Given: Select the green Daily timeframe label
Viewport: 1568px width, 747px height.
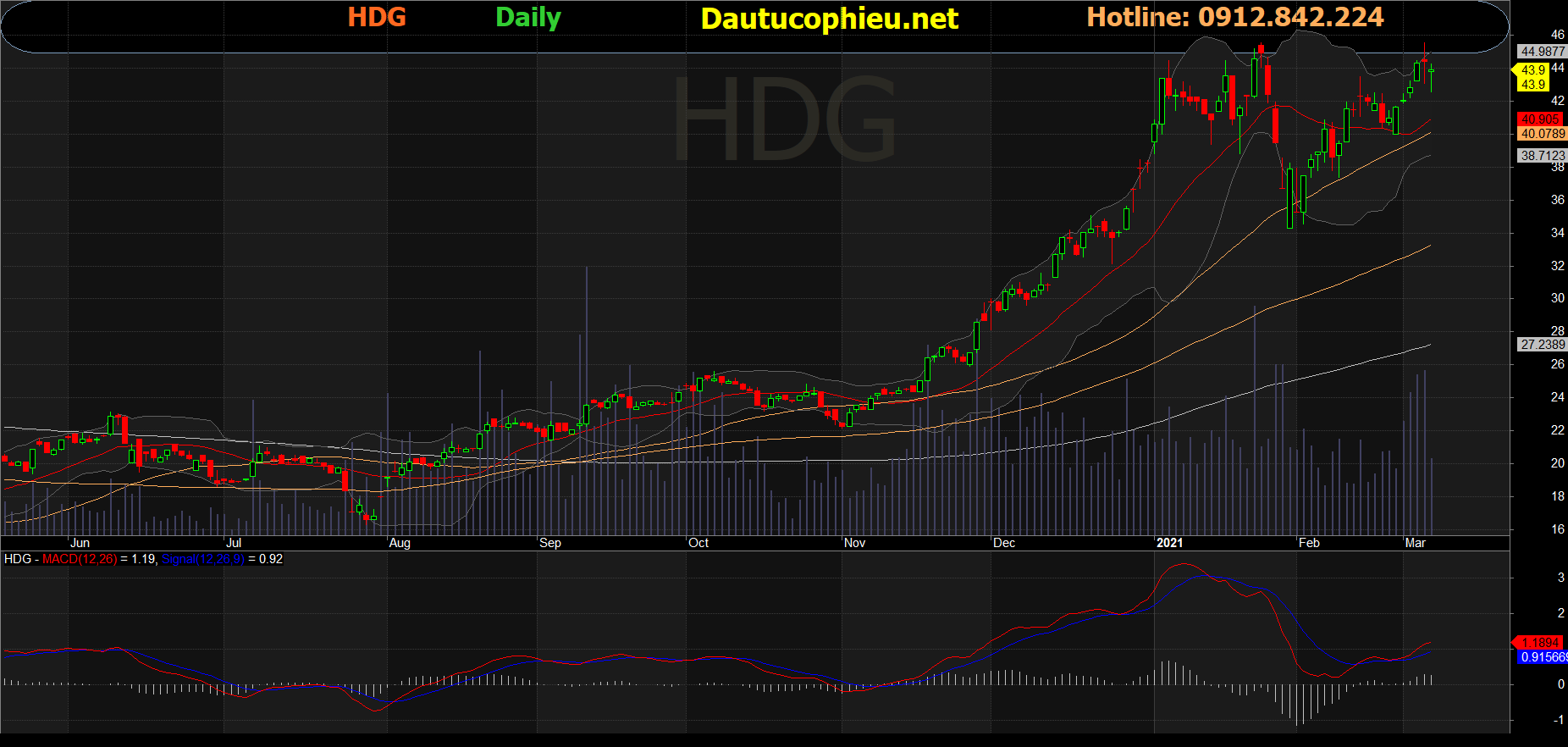Looking at the screenshot, I should [x=528, y=18].
